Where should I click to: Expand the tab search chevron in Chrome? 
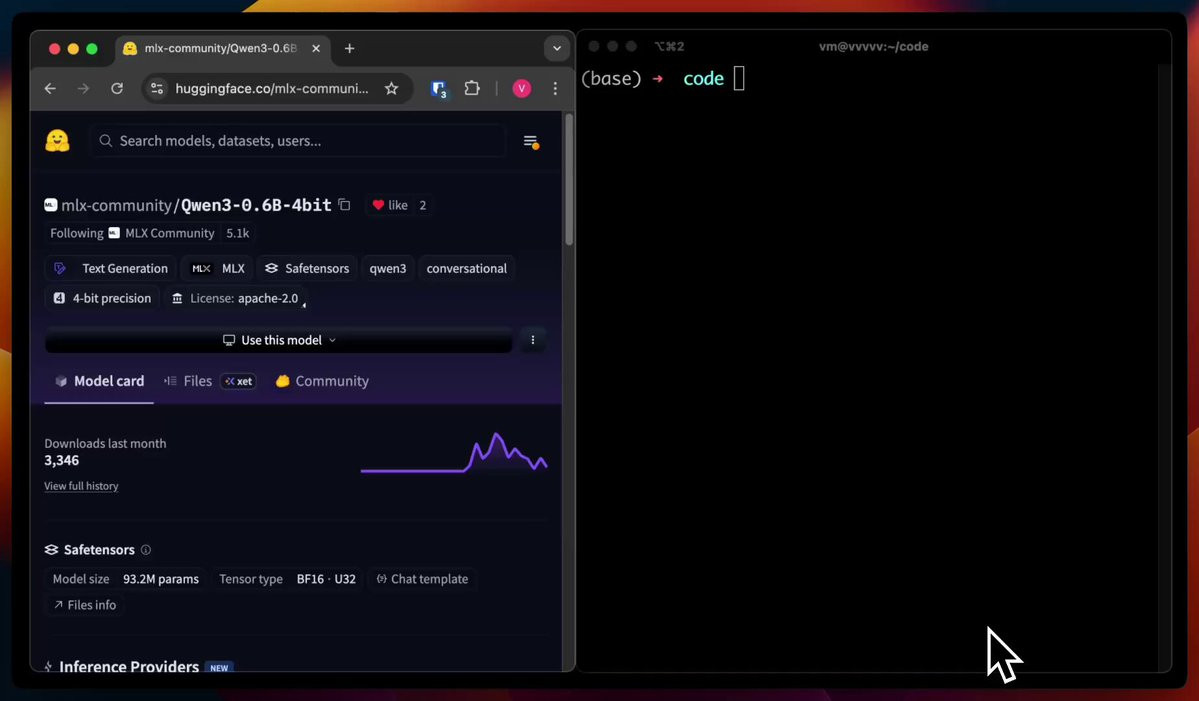pos(557,48)
